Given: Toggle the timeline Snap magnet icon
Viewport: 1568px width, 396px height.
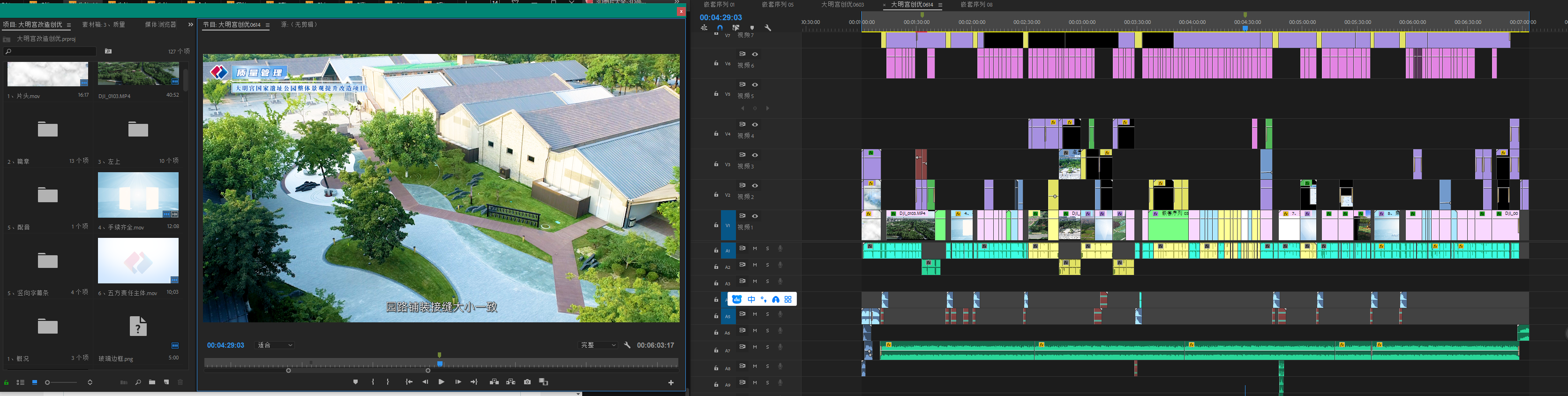Looking at the screenshot, I should pos(720,28).
